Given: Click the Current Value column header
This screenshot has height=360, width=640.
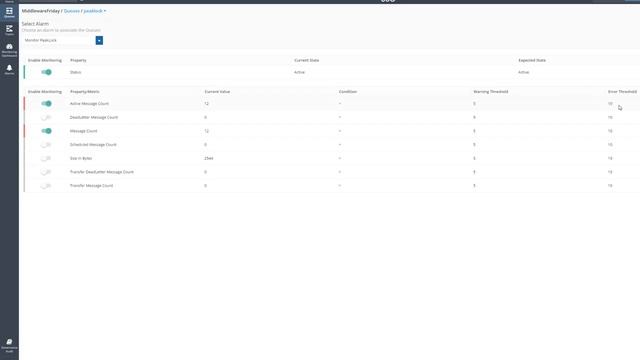Looking at the screenshot, I should 217,92.
